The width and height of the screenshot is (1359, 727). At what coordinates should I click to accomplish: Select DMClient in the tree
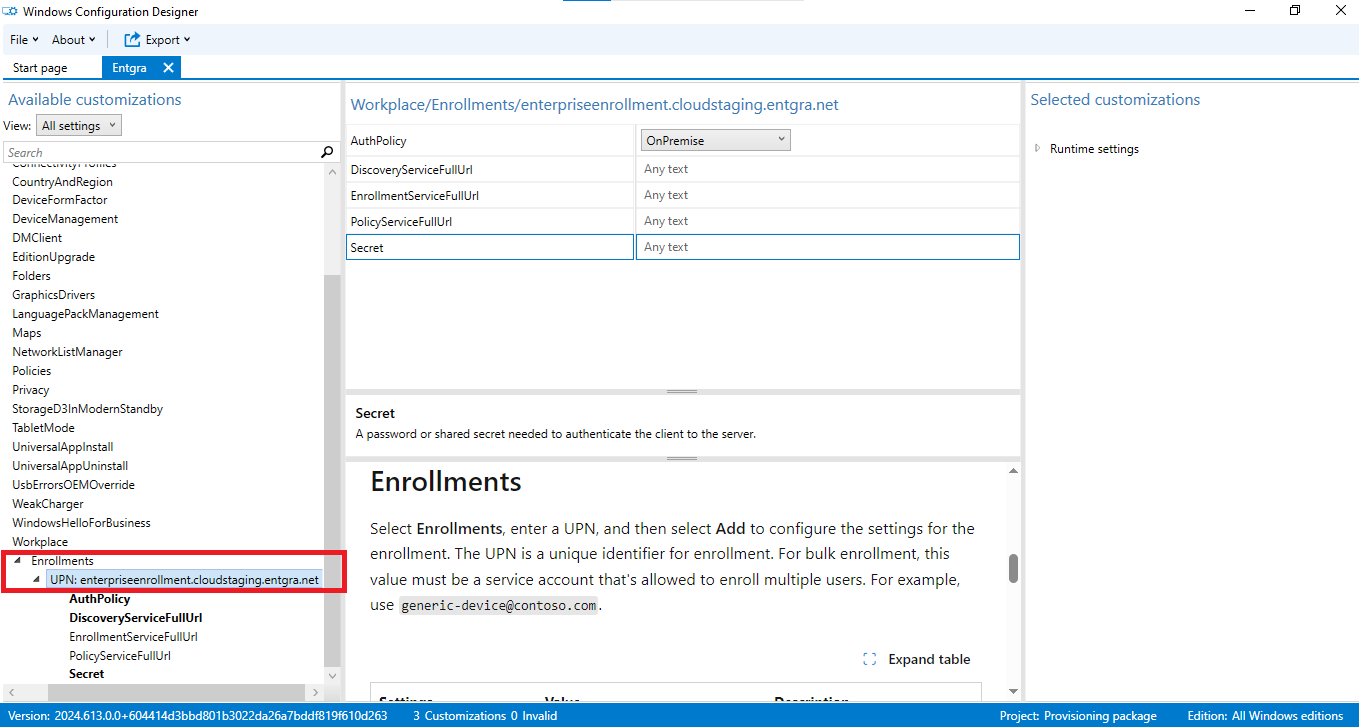37,238
